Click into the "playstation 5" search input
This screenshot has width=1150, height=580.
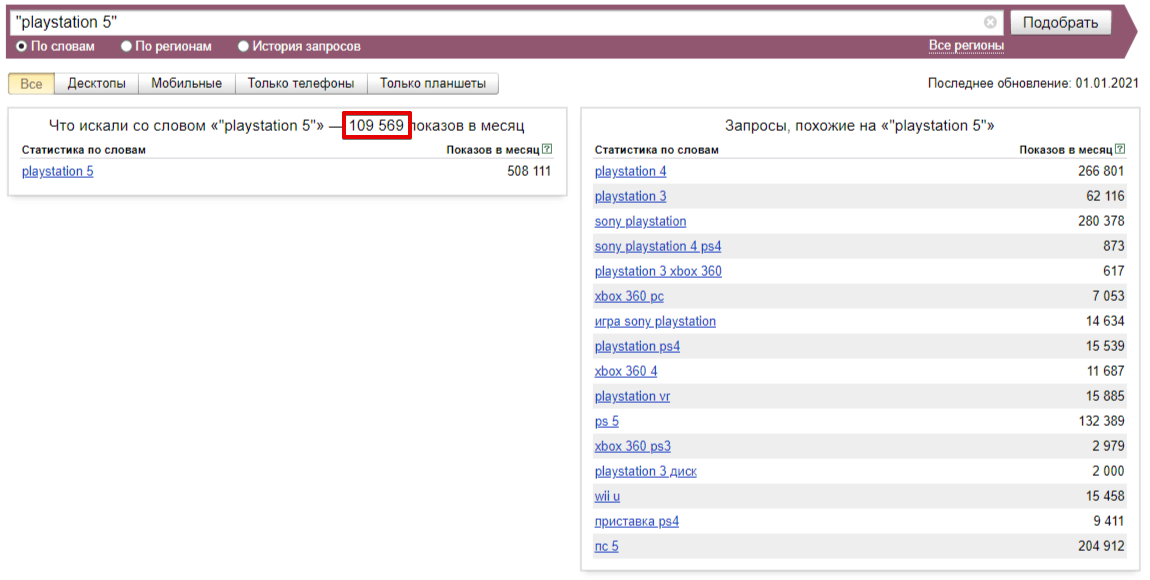pos(500,22)
